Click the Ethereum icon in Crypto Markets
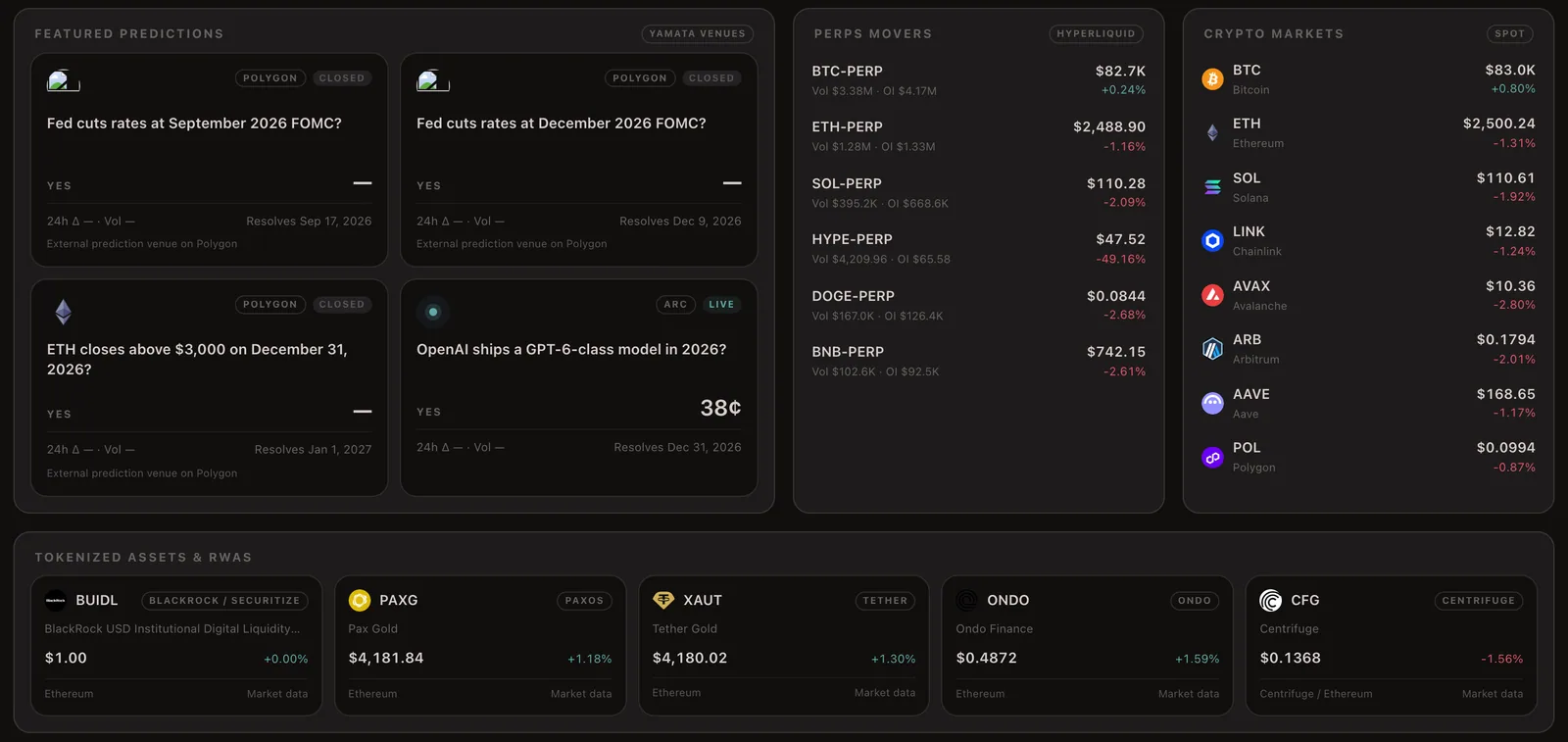 point(1212,132)
